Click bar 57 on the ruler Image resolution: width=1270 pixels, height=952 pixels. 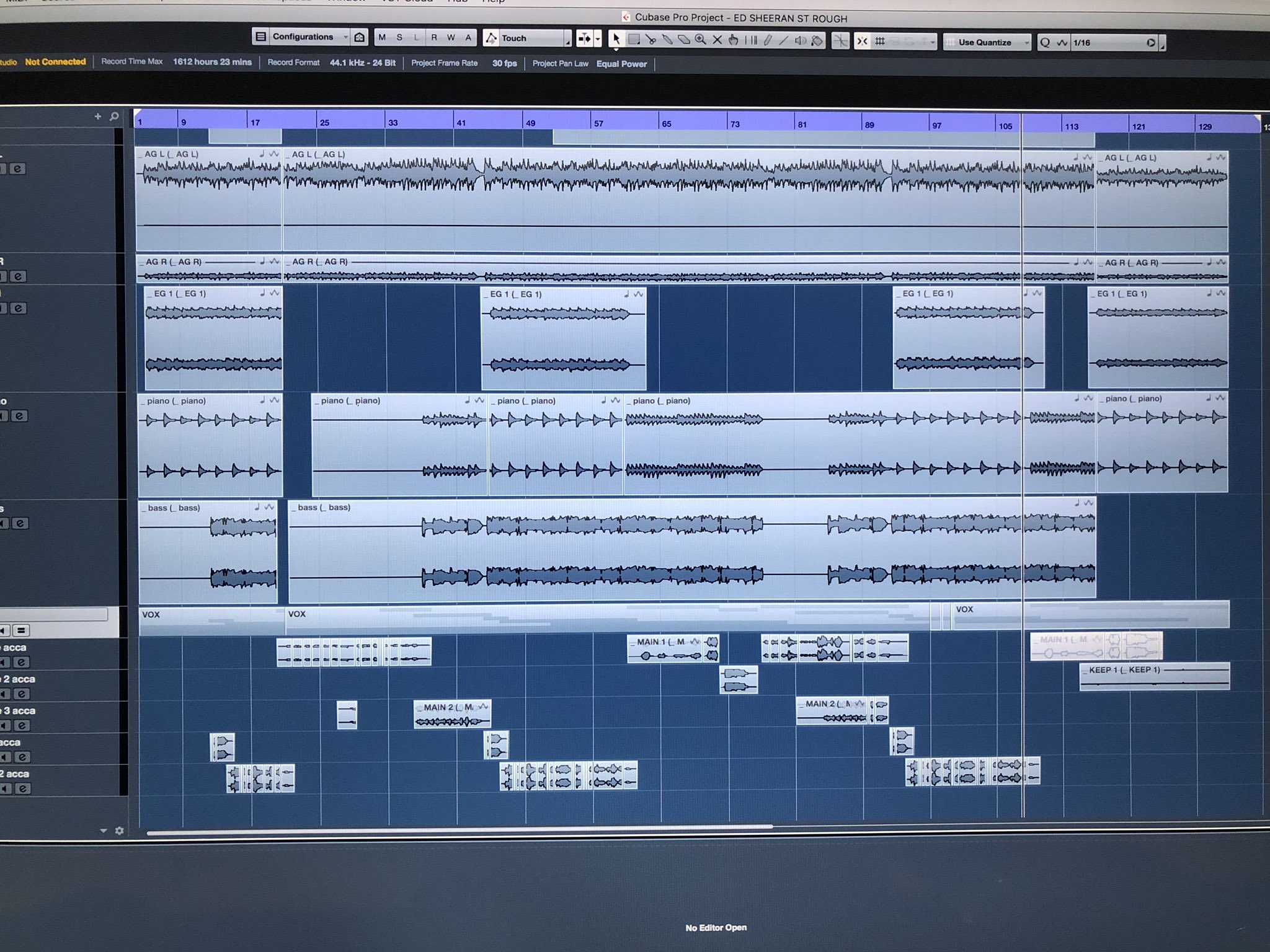[x=598, y=123]
